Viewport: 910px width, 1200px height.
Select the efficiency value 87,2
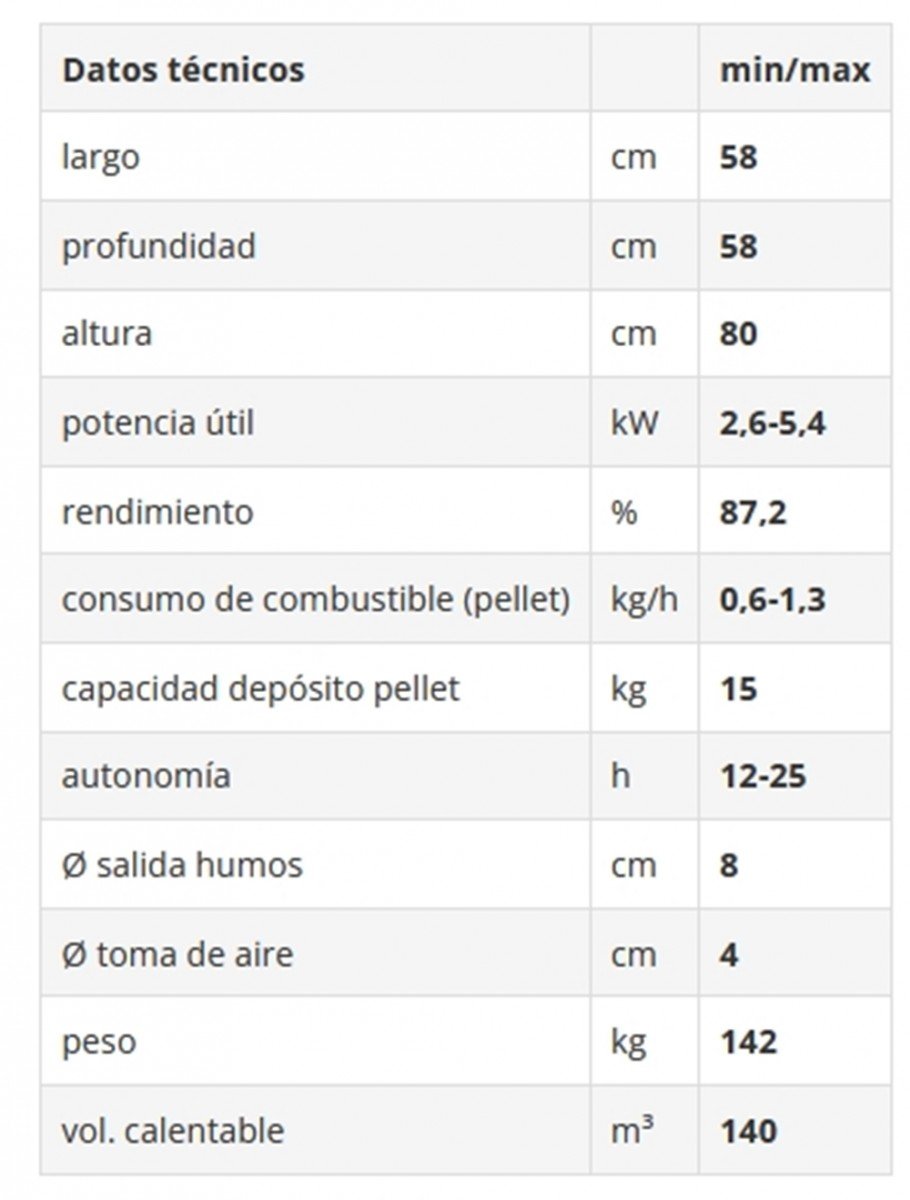753,512
